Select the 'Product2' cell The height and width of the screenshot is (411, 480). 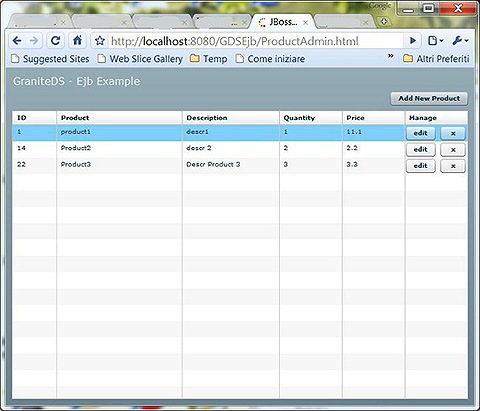[119, 148]
